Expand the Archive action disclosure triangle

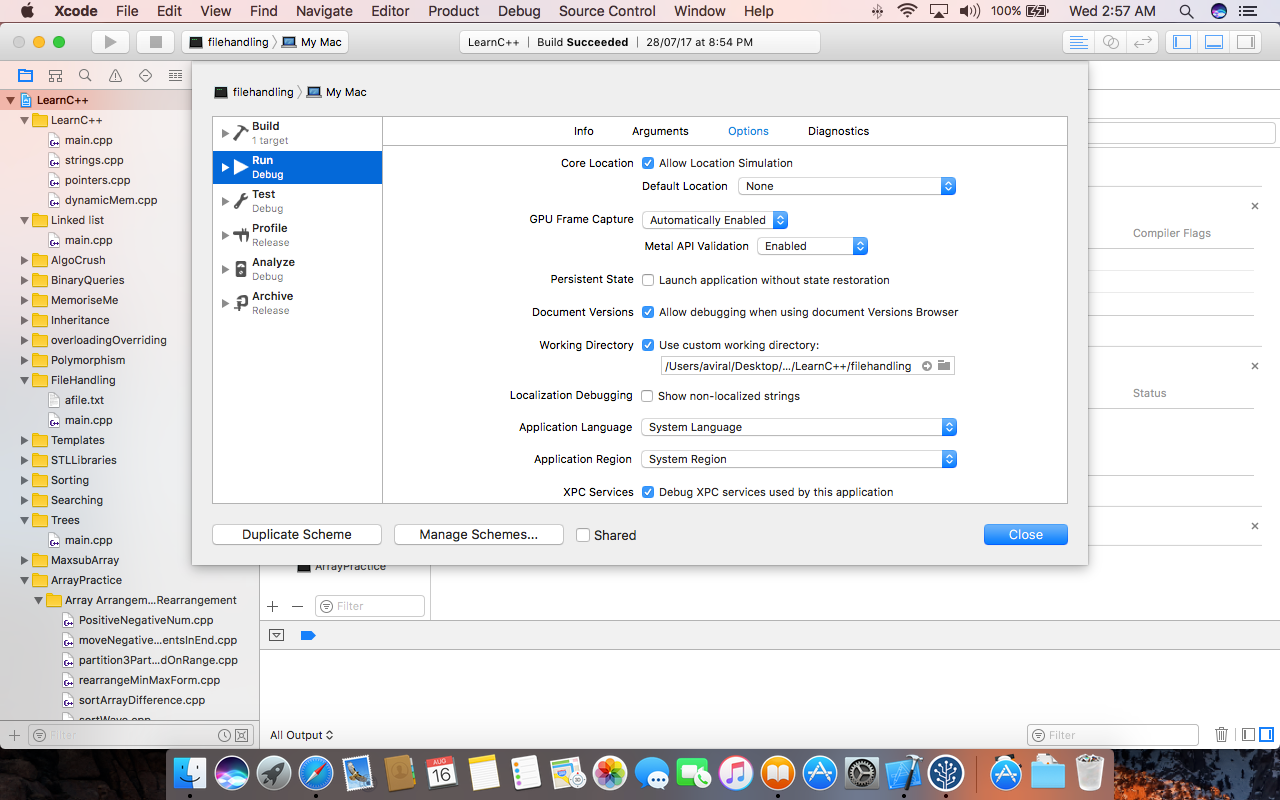click(x=225, y=303)
